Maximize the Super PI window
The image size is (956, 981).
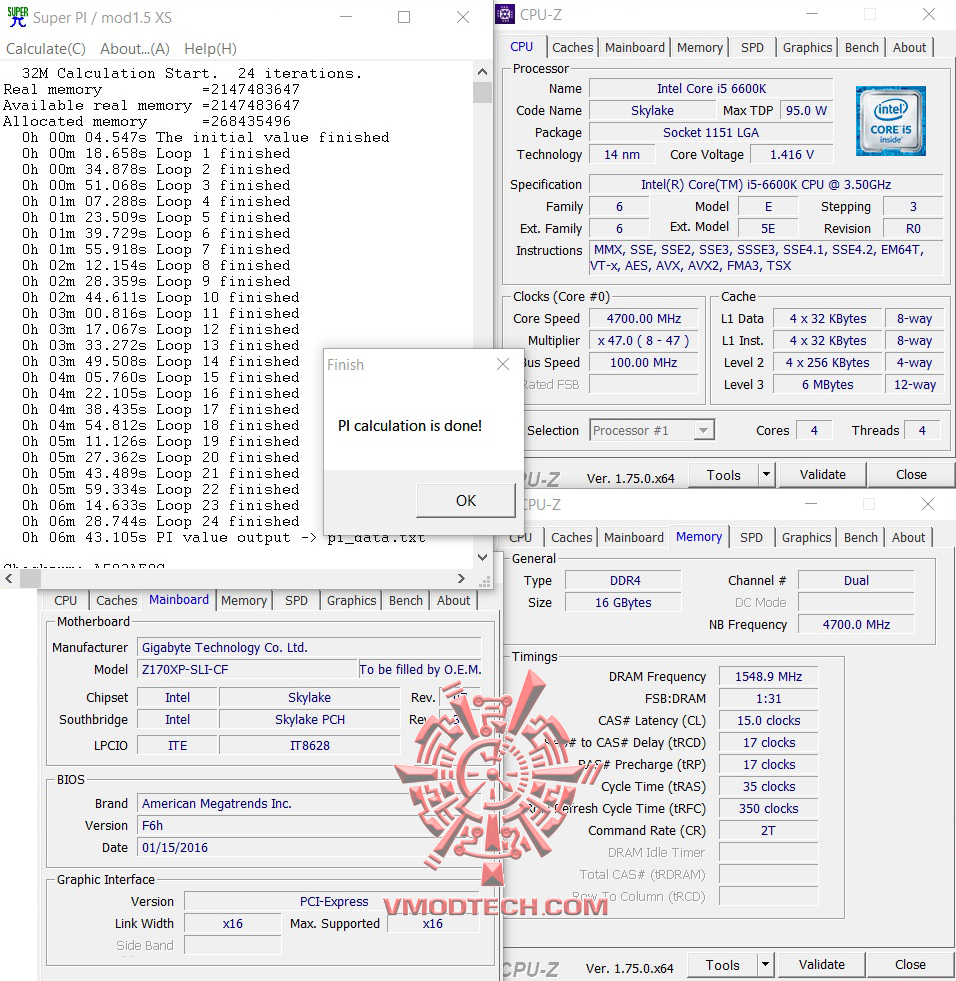pyautogui.click(x=404, y=18)
